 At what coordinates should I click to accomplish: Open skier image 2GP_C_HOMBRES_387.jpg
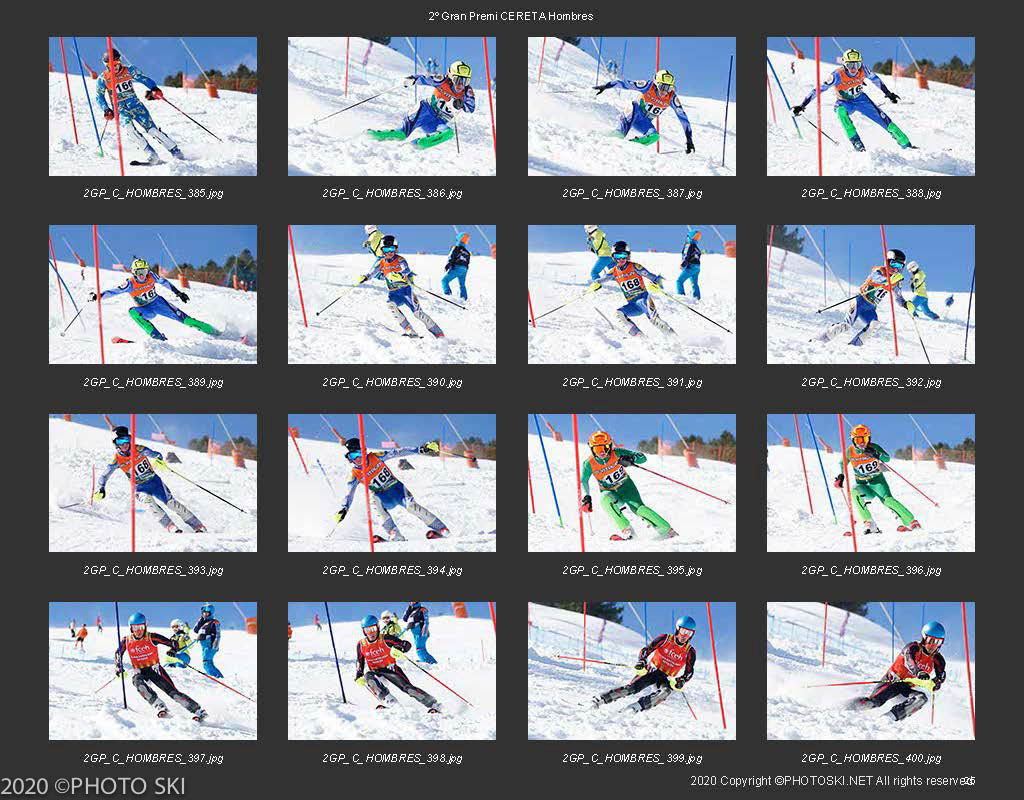632,106
